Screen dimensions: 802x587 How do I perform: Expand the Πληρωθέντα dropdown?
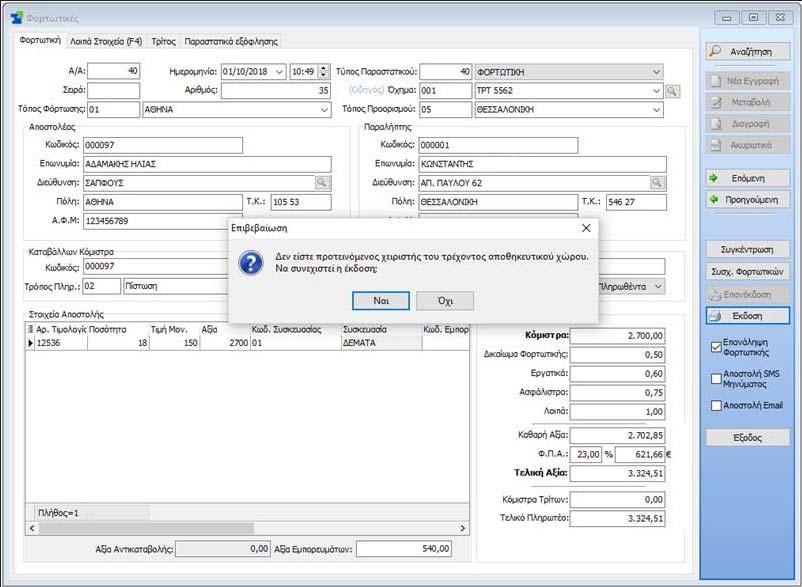659,286
